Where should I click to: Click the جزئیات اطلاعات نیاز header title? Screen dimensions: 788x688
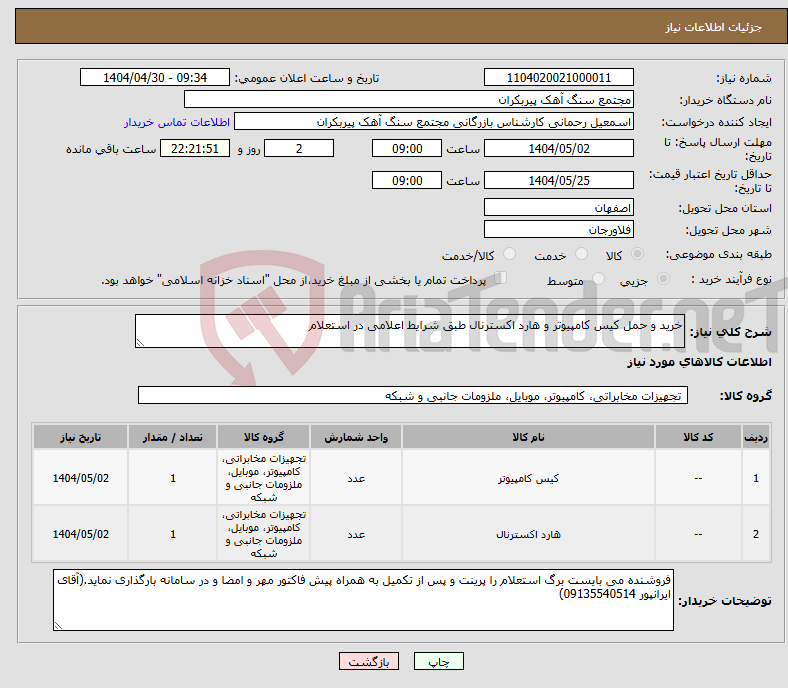(714, 27)
